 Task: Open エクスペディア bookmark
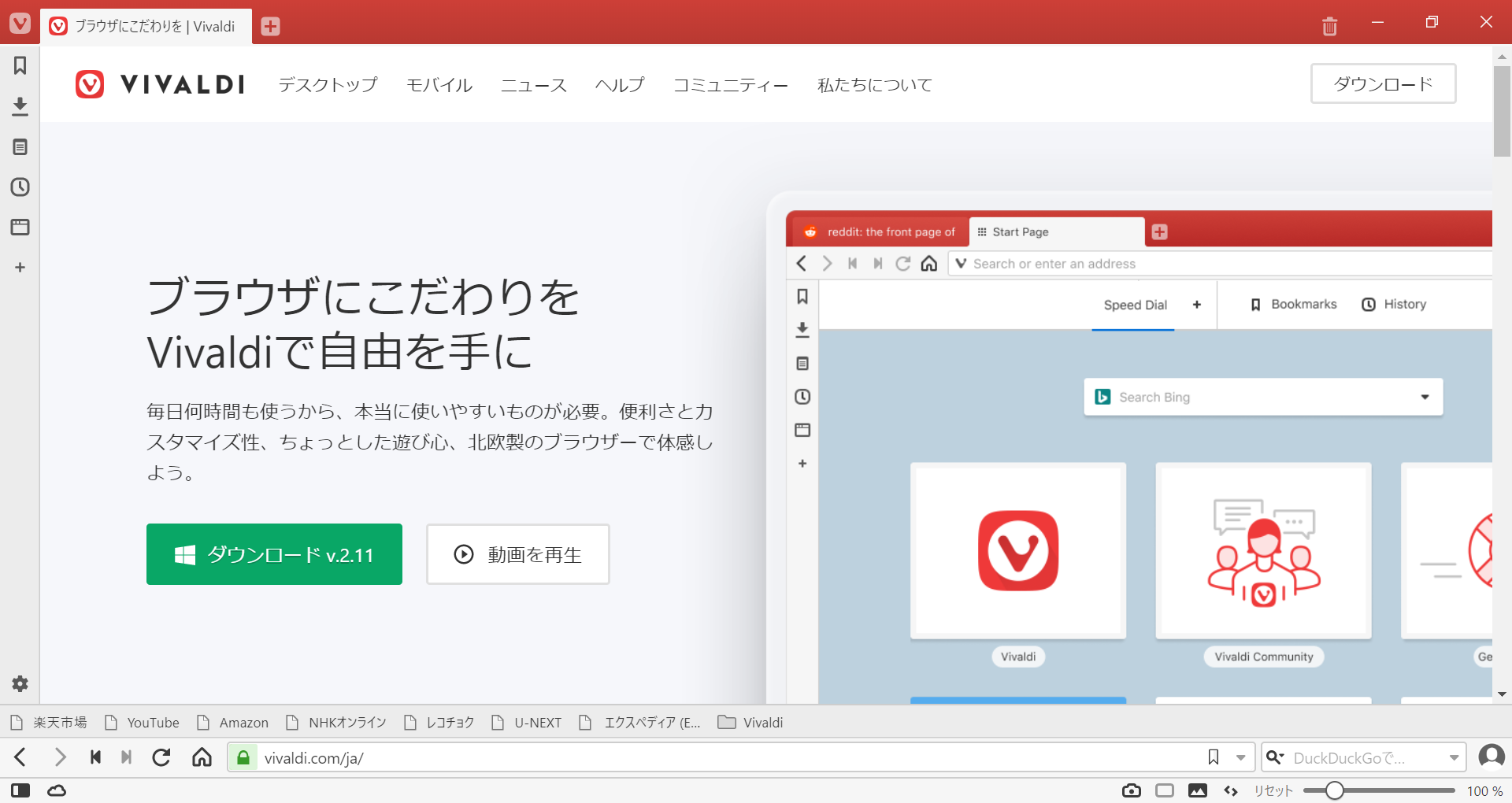click(639, 723)
